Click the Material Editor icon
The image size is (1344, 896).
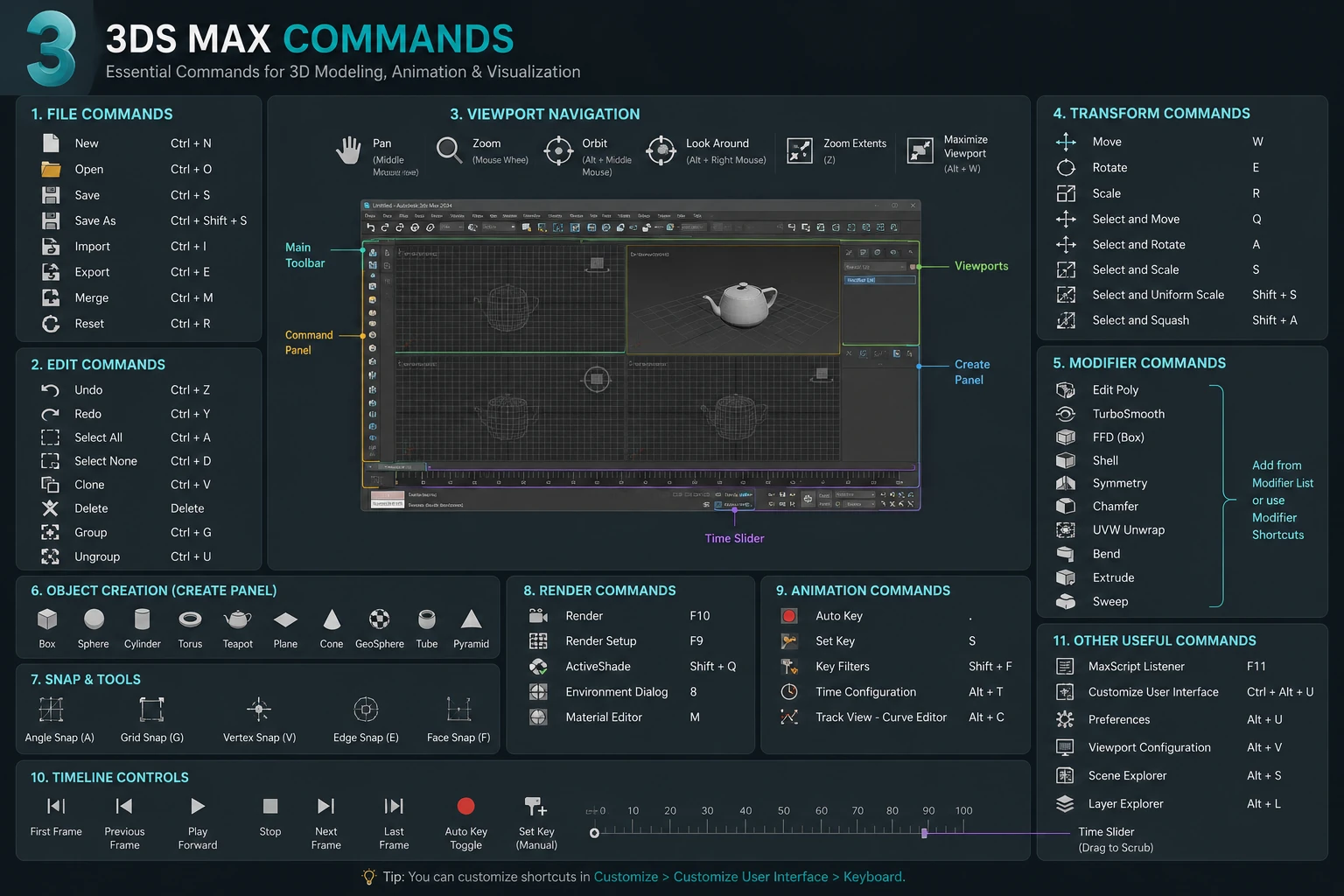click(538, 717)
